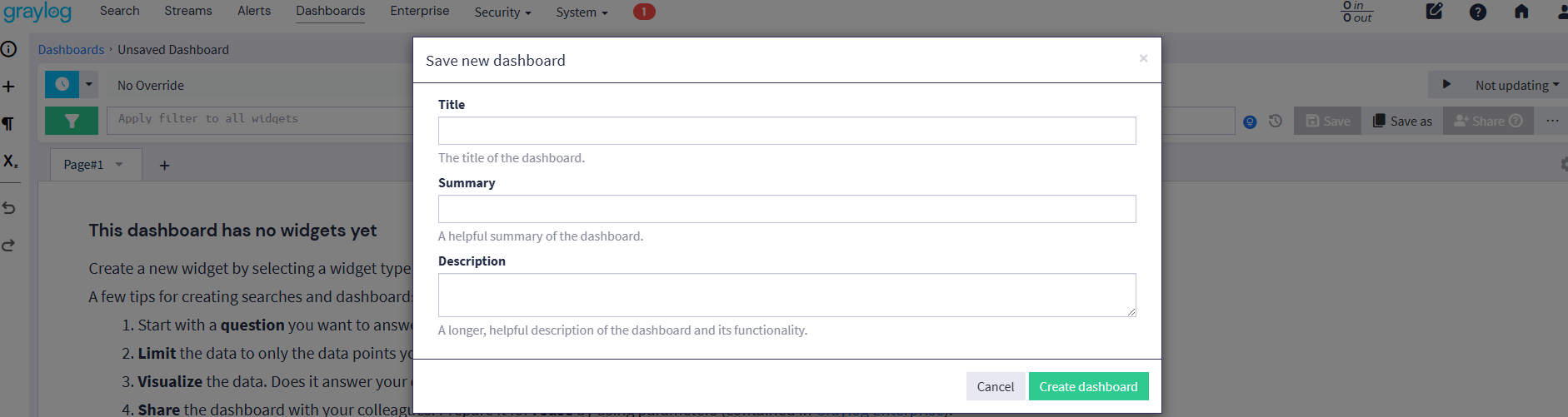The width and height of the screenshot is (1568, 417).
Task: Click the help question mark icon
Action: 1478,12
